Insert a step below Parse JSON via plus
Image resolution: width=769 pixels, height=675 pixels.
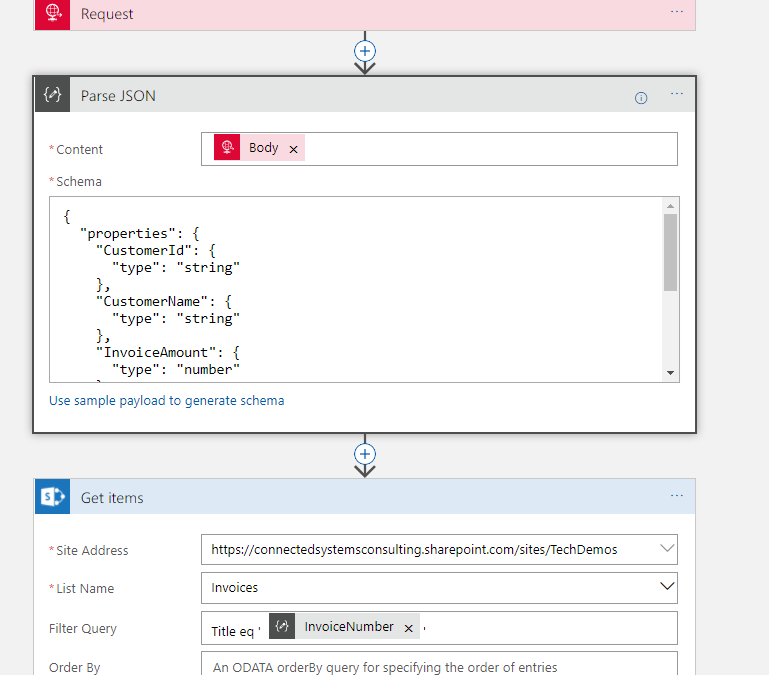tap(365, 454)
